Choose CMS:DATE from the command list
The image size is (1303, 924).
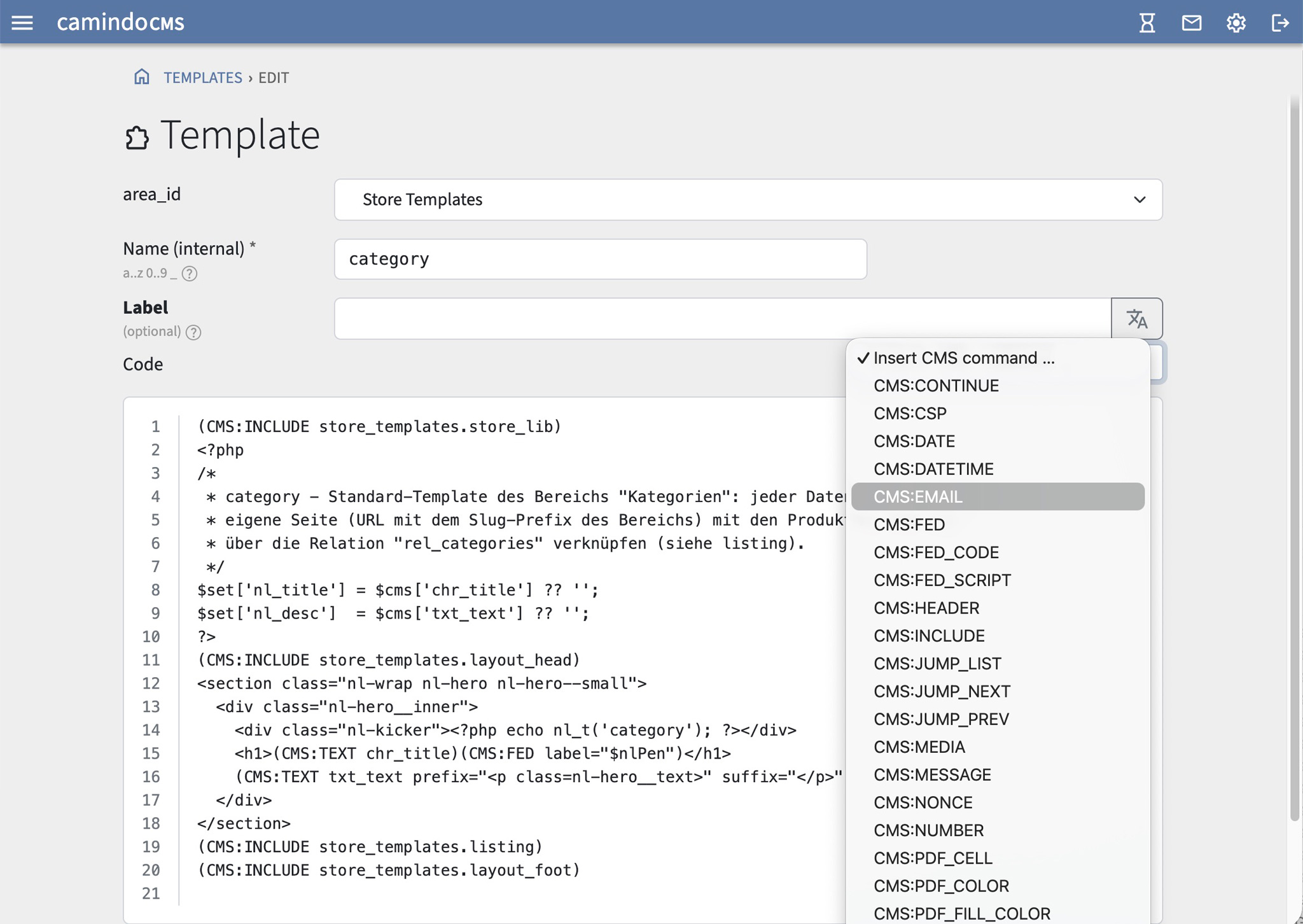(998, 441)
